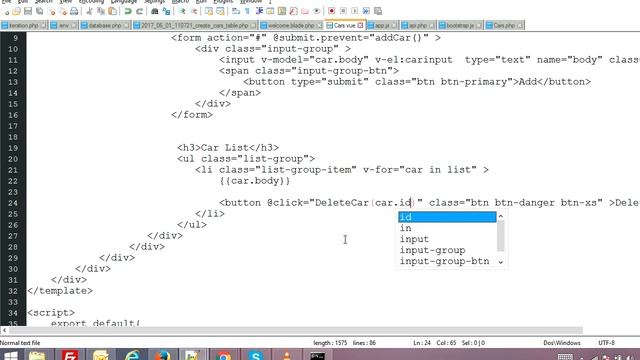This screenshot has height=360, width=640.
Task: Click the Copy toolbar icon
Action: 100,11
